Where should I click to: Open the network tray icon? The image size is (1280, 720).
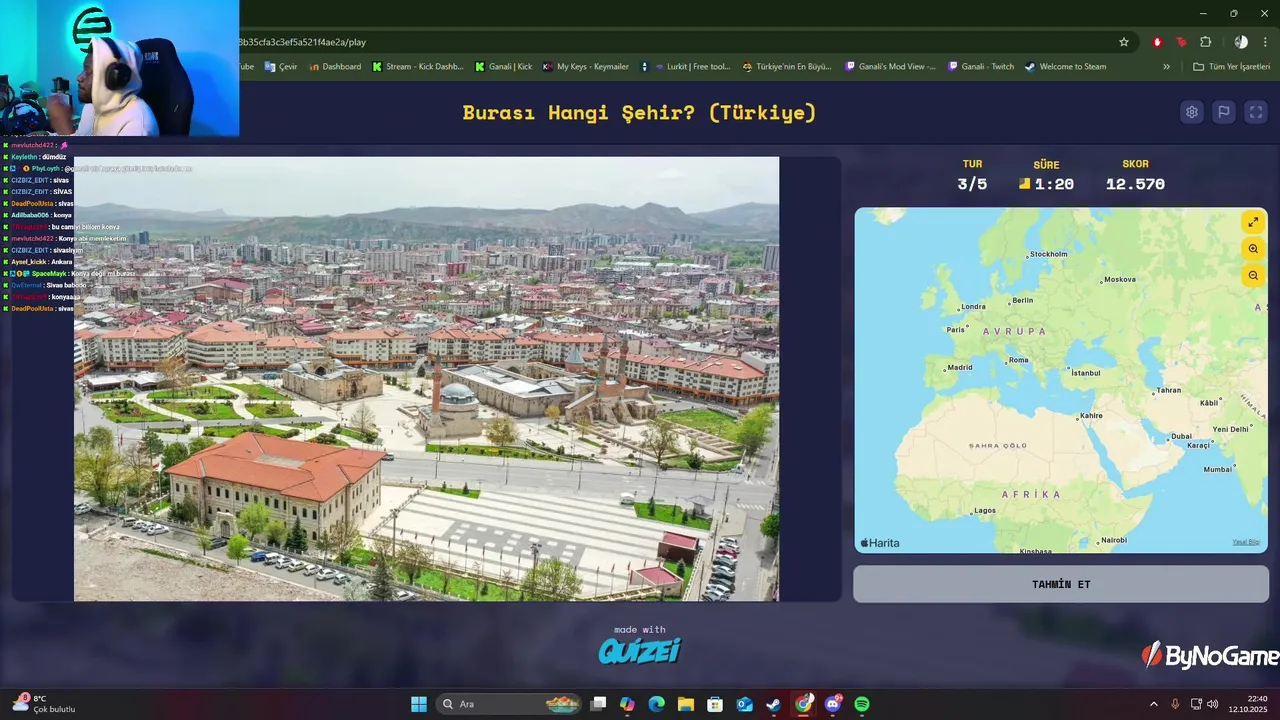tap(1196, 704)
